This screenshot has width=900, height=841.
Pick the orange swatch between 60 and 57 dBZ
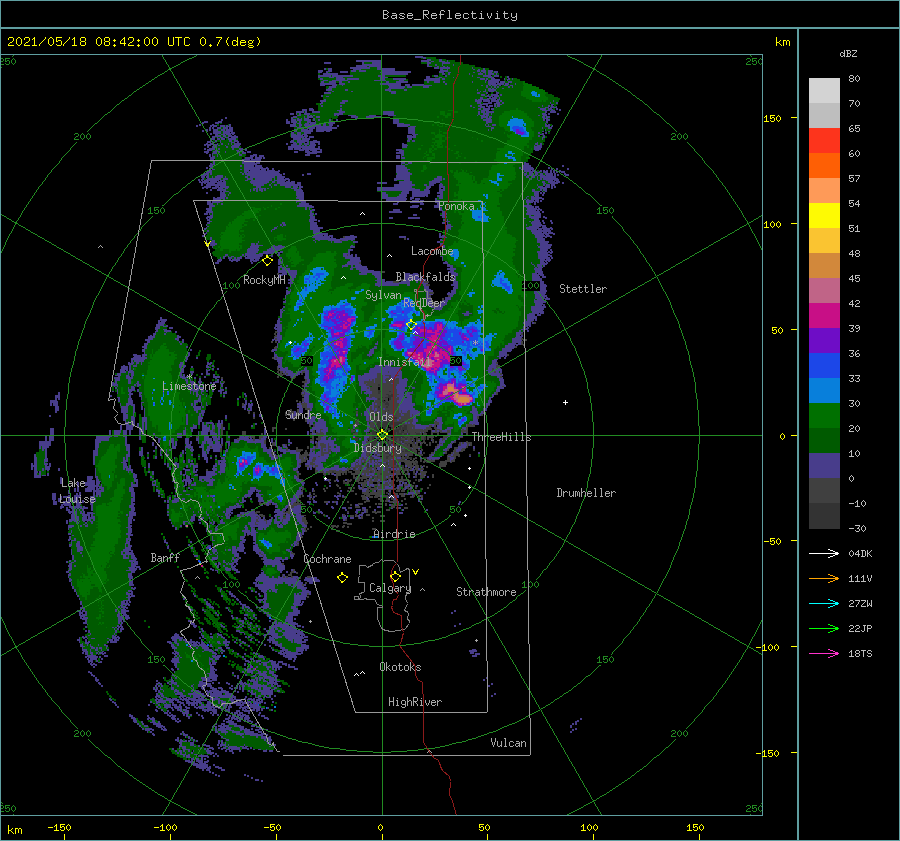pyautogui.click(x=824, y=166)
